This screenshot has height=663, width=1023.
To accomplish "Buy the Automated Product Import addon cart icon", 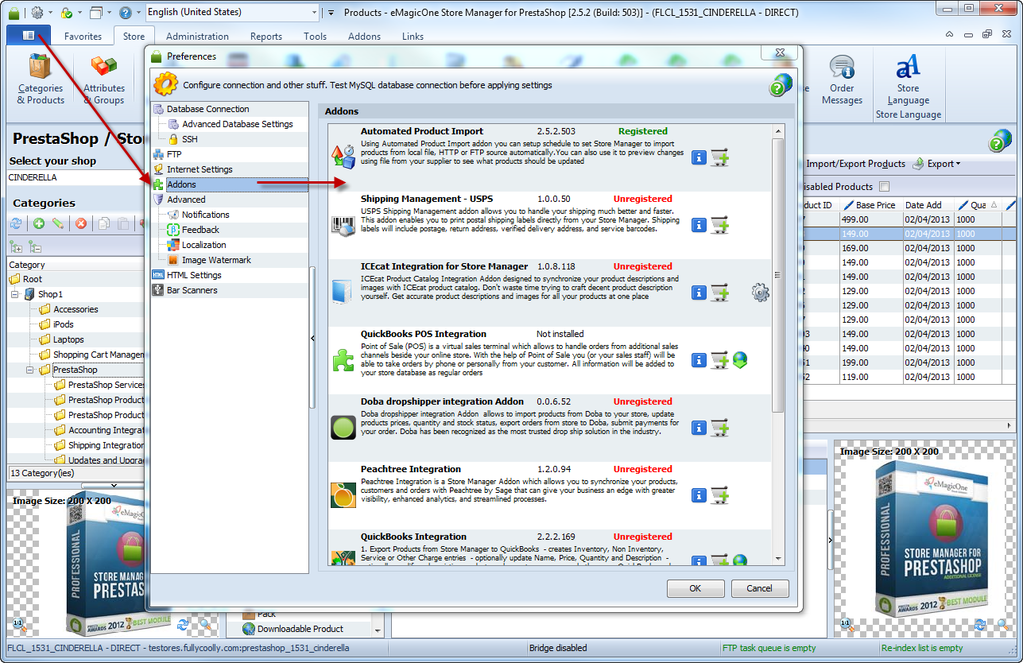I will [x=720, y=157].
